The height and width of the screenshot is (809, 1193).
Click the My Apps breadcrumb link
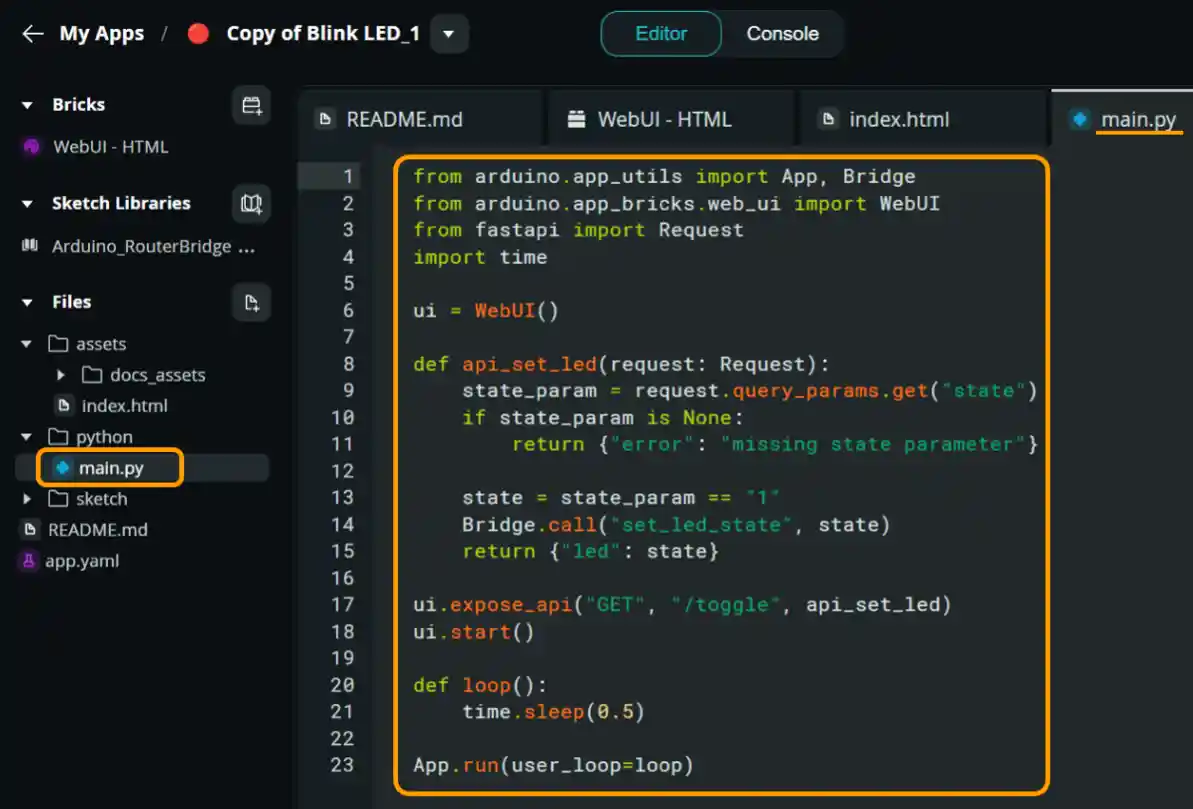tap(103, 33)
